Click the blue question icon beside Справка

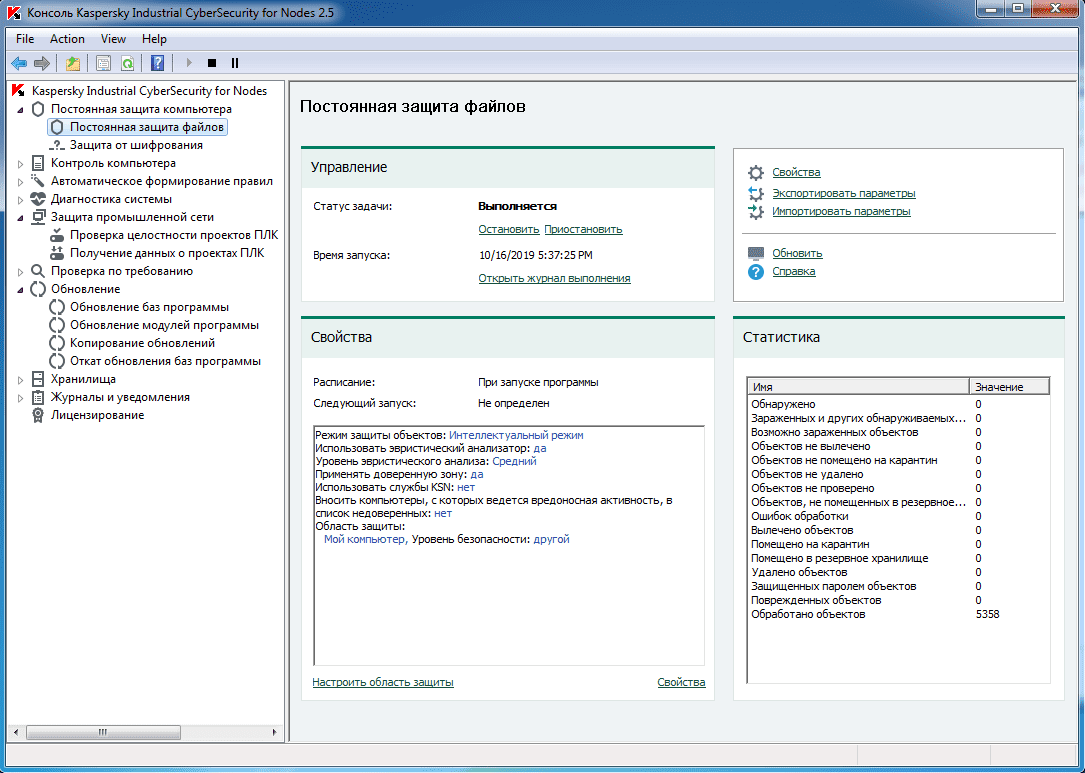tap(756, 272)
